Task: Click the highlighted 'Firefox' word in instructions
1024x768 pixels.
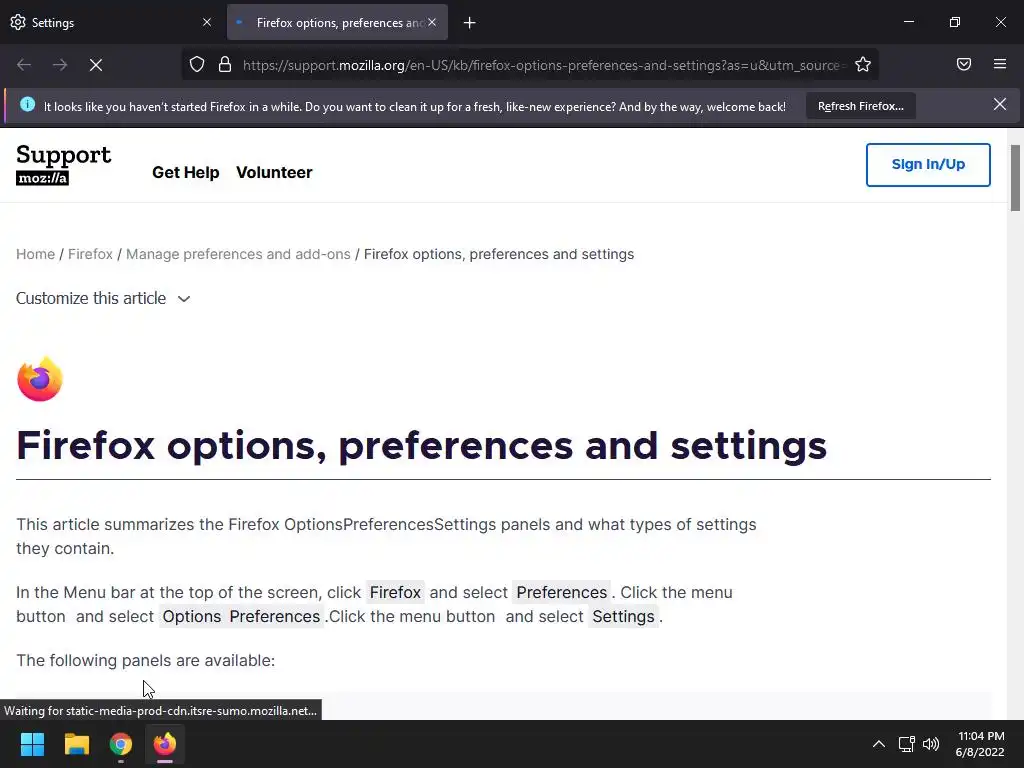Action: click(x=395, y=592)
